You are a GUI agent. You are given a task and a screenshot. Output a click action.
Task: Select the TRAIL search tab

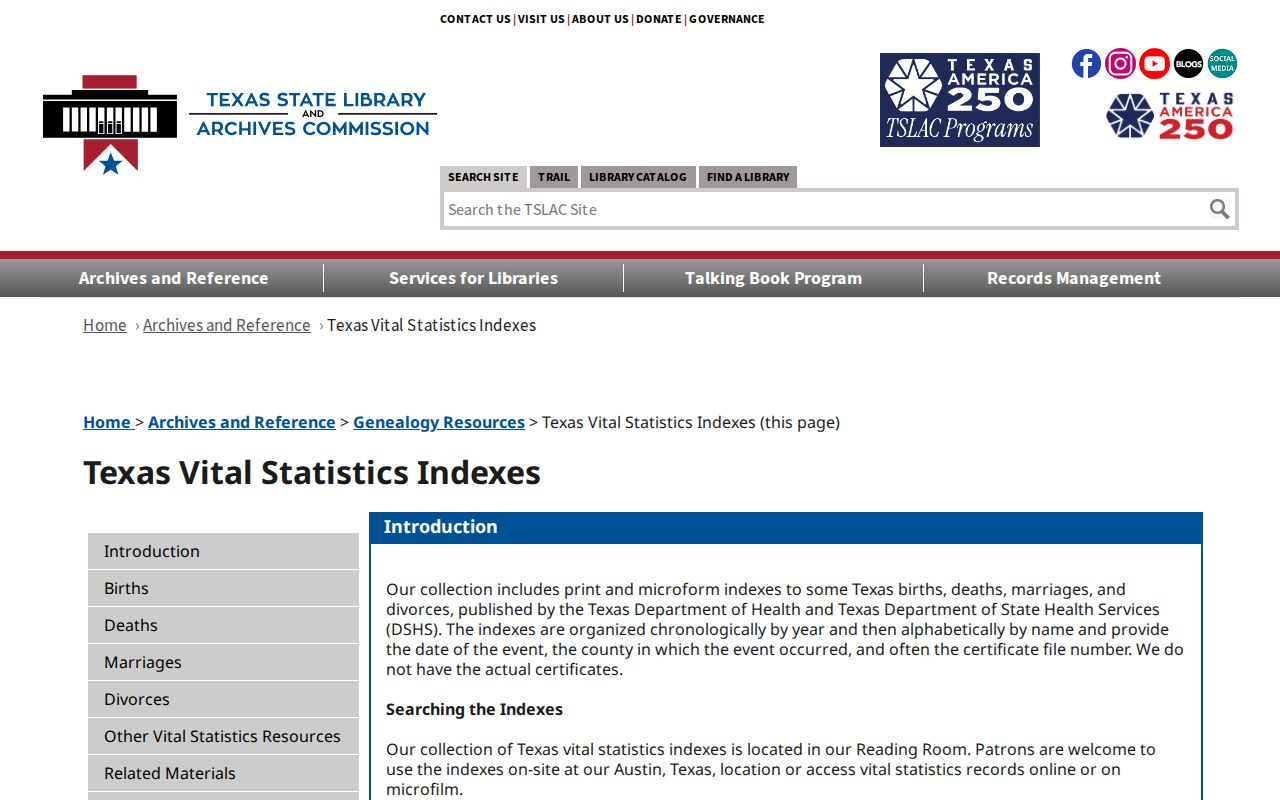click(x=554, y=177)
